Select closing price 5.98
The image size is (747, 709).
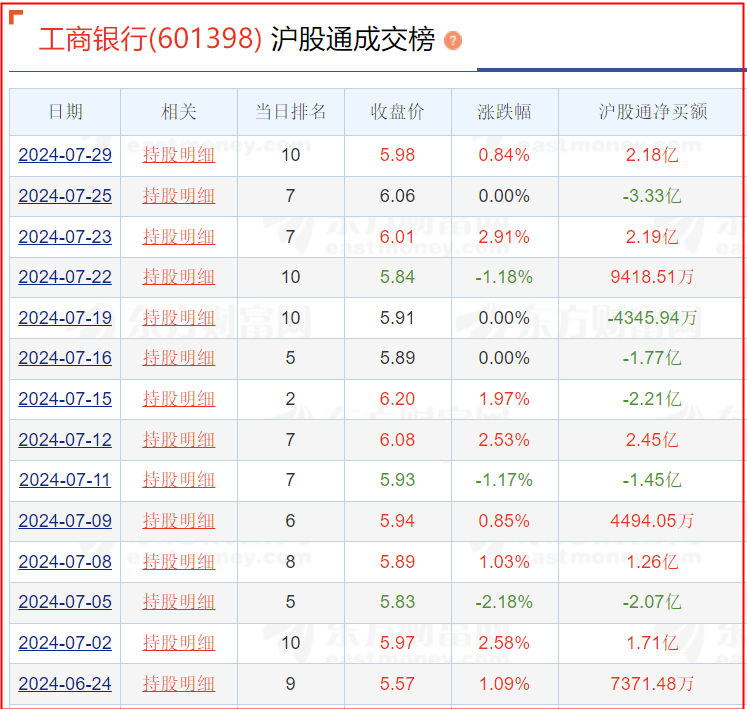[397, 155]
